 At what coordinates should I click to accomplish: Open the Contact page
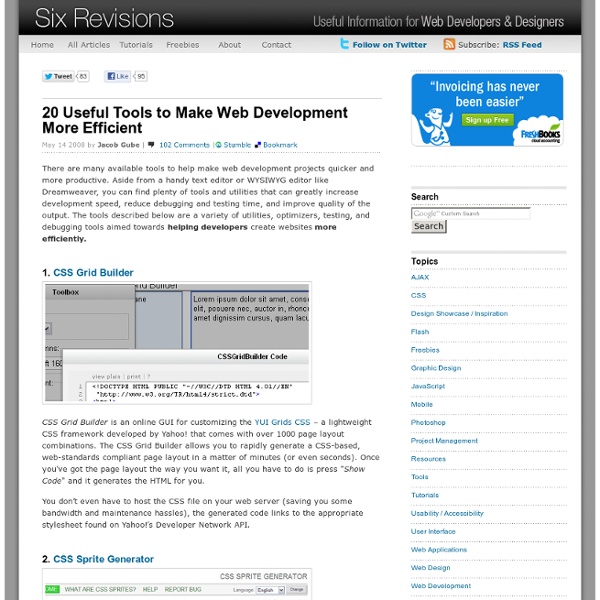pyautogui.click(x=276, y=45)
